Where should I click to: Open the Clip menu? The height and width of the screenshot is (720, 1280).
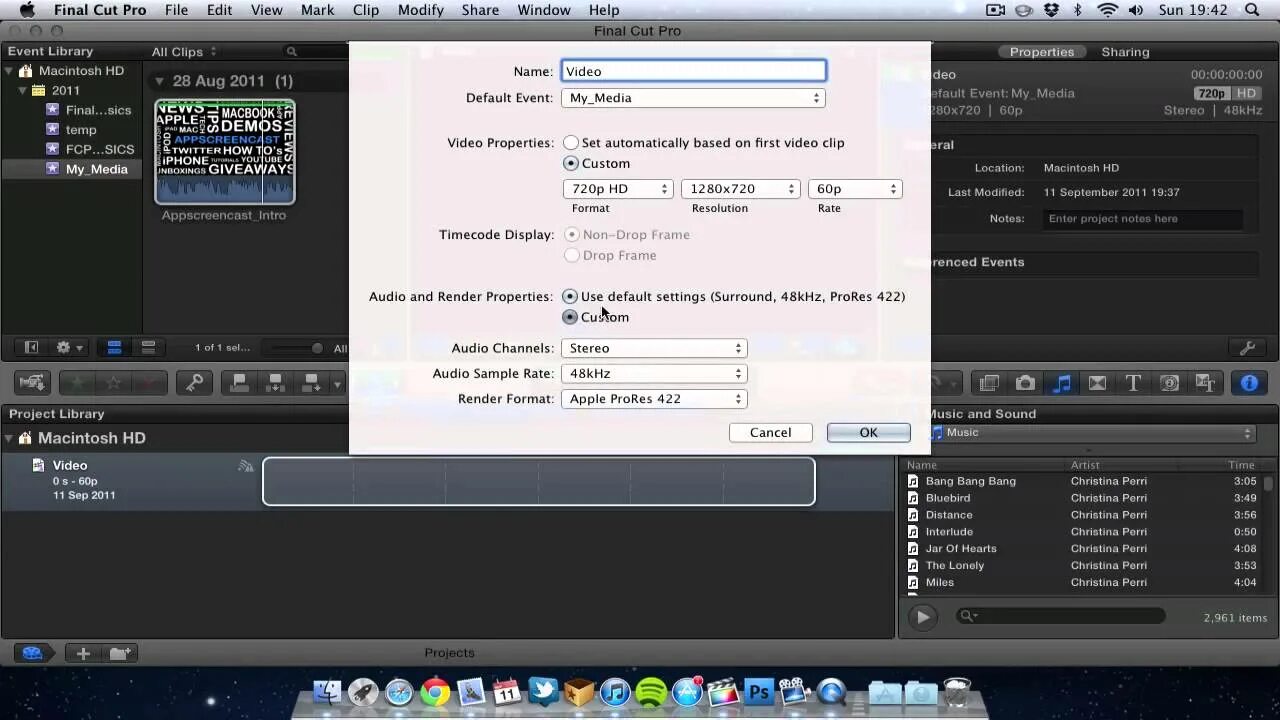[x=366, y=10]
